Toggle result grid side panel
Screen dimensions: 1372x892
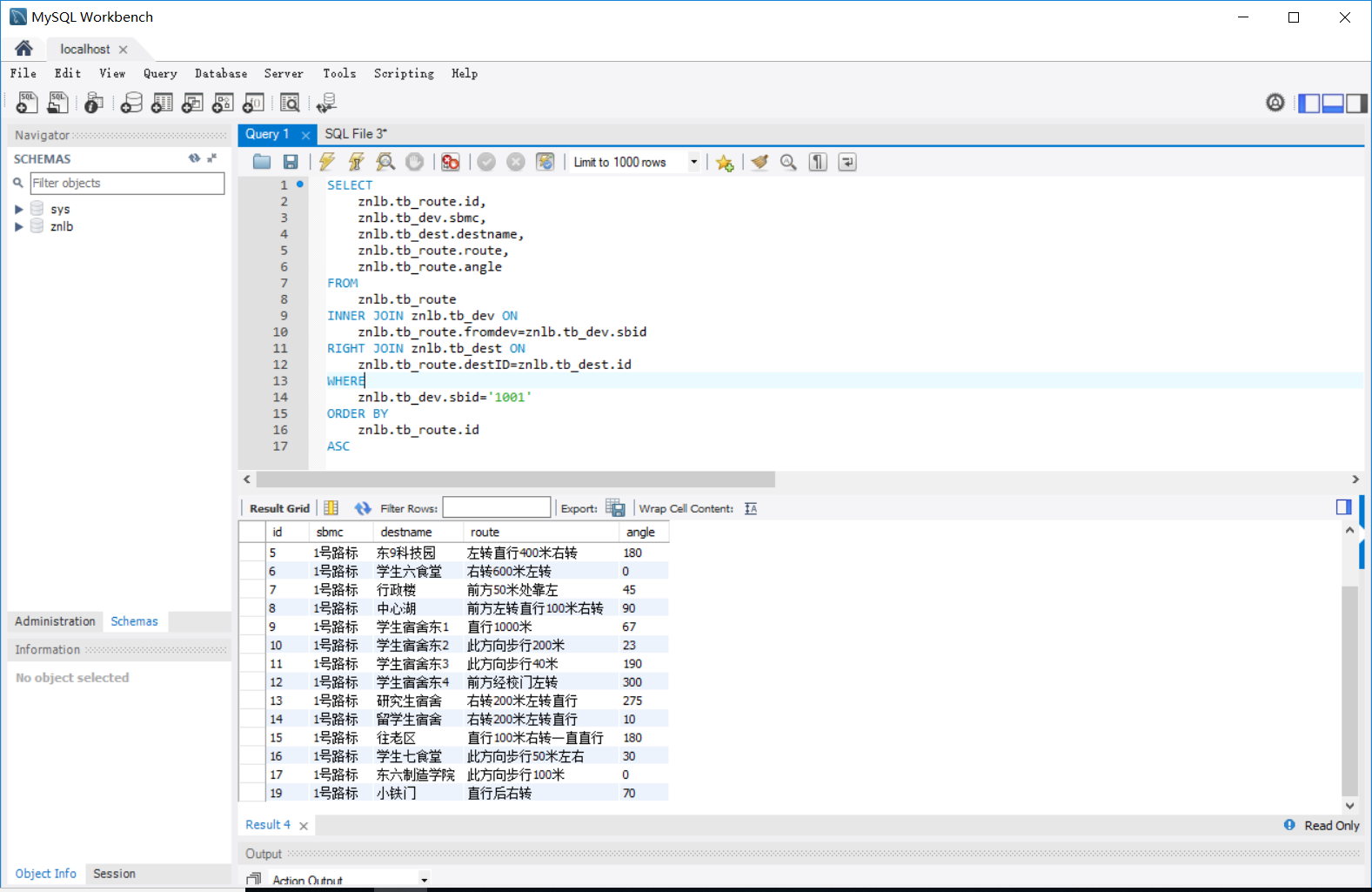click(x=1343, y=506)
